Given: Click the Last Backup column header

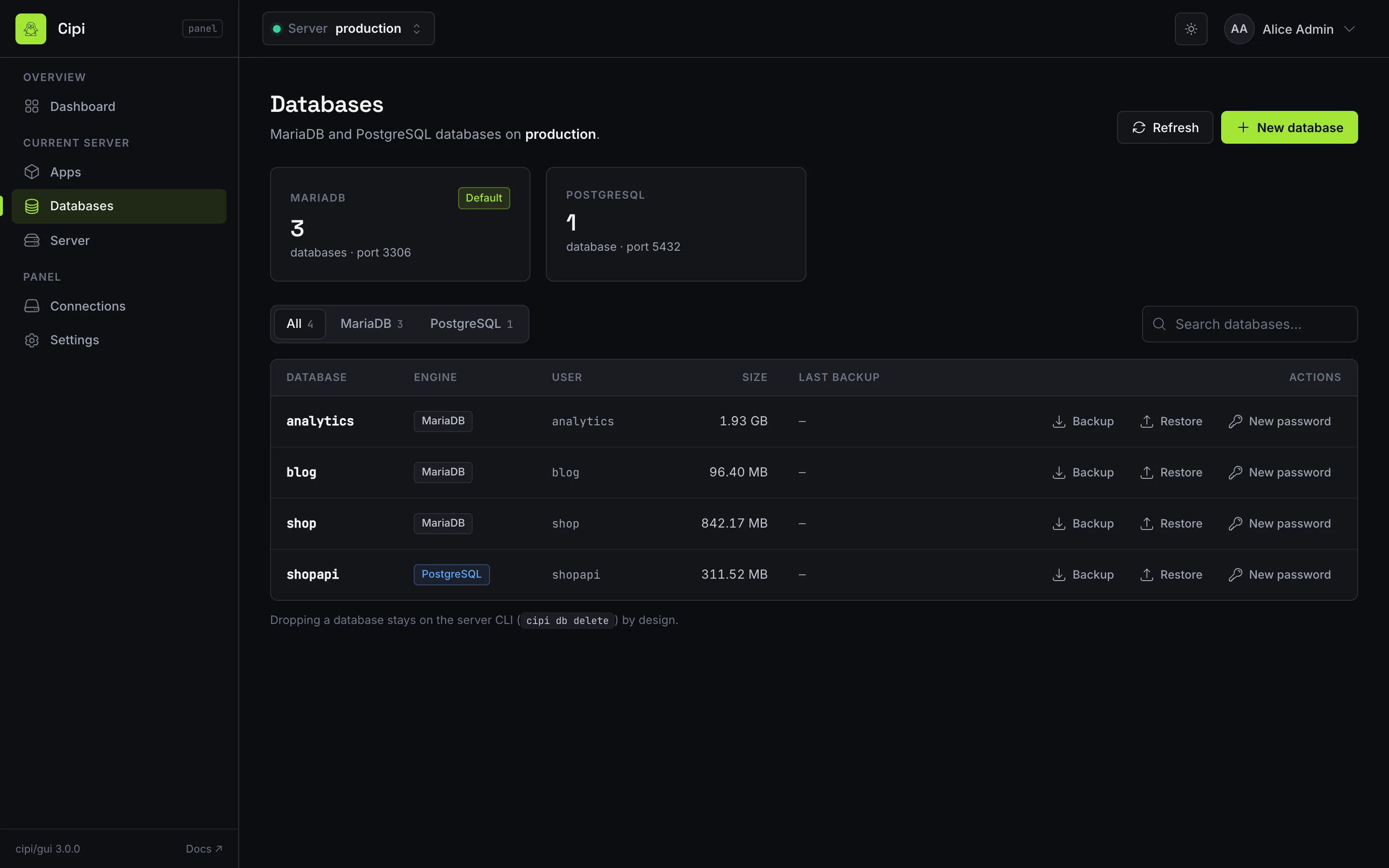Looking at the screenshot, I should pos(839,377).
